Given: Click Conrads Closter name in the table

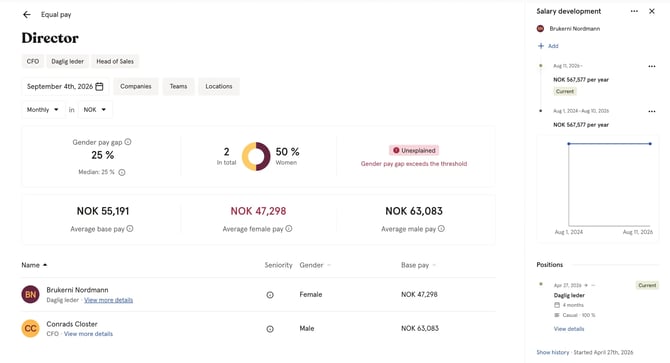Looking at the screenshot, I should 72,324.
